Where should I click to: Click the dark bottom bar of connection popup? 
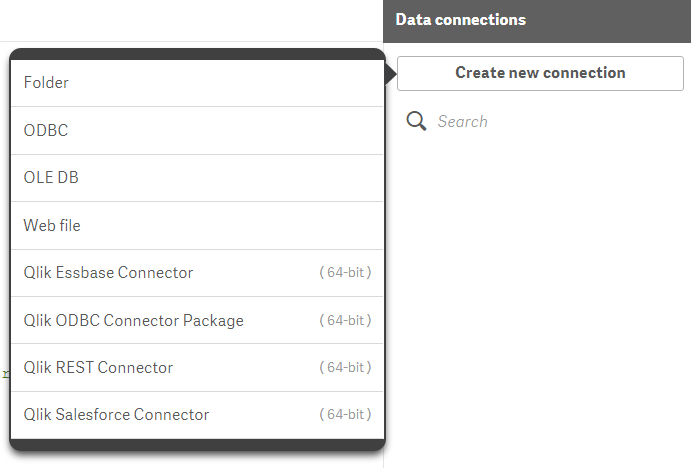coord(197,444)
